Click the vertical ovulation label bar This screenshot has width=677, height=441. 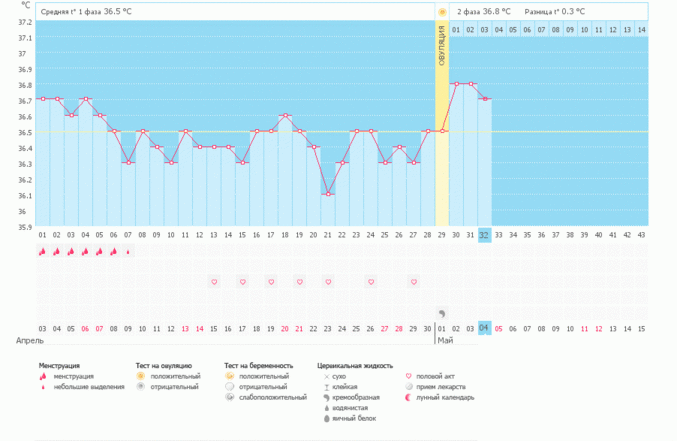[442, 45]
